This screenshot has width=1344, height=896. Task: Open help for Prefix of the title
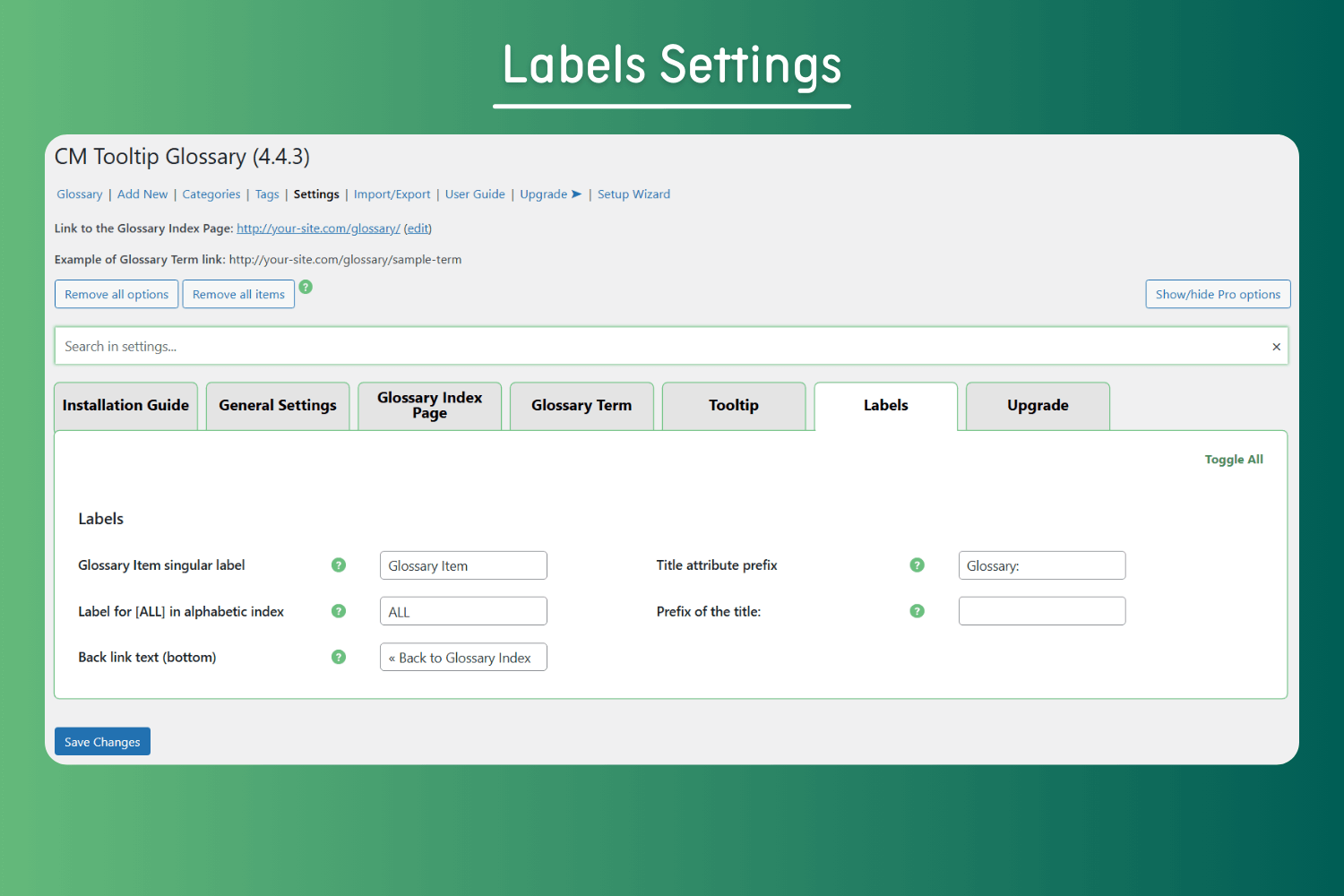coord(917,611)
